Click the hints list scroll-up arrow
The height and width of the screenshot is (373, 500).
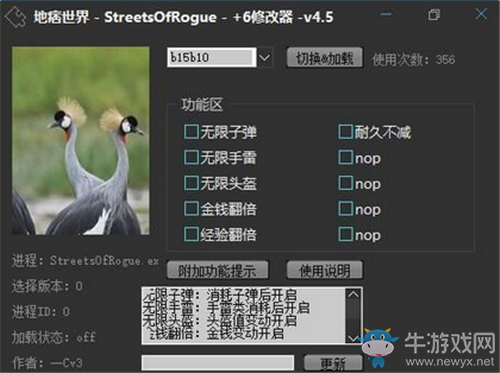pyautogui.click(x=353, y=294)
